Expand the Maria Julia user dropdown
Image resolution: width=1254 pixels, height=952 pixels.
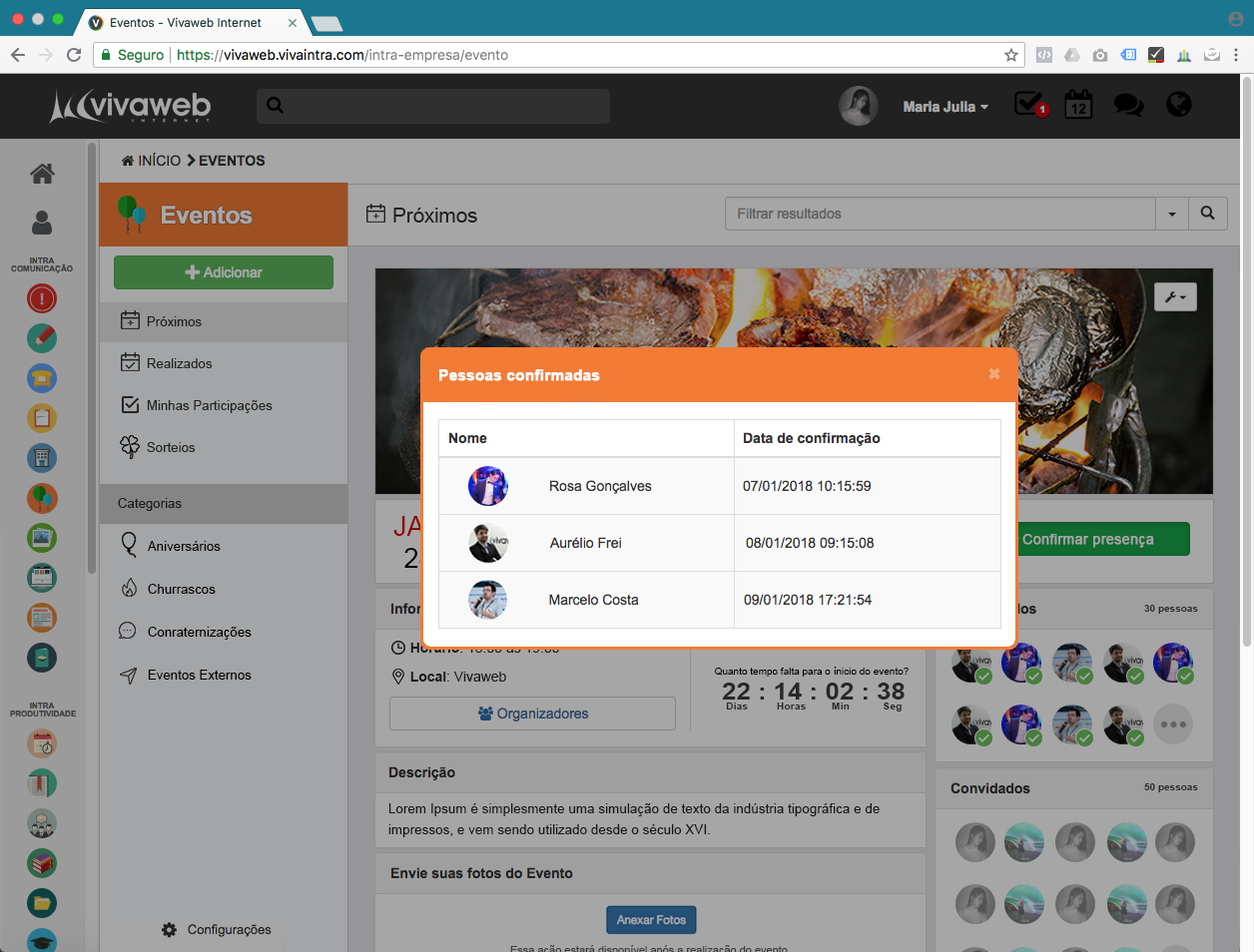click(x=944, y=107)
